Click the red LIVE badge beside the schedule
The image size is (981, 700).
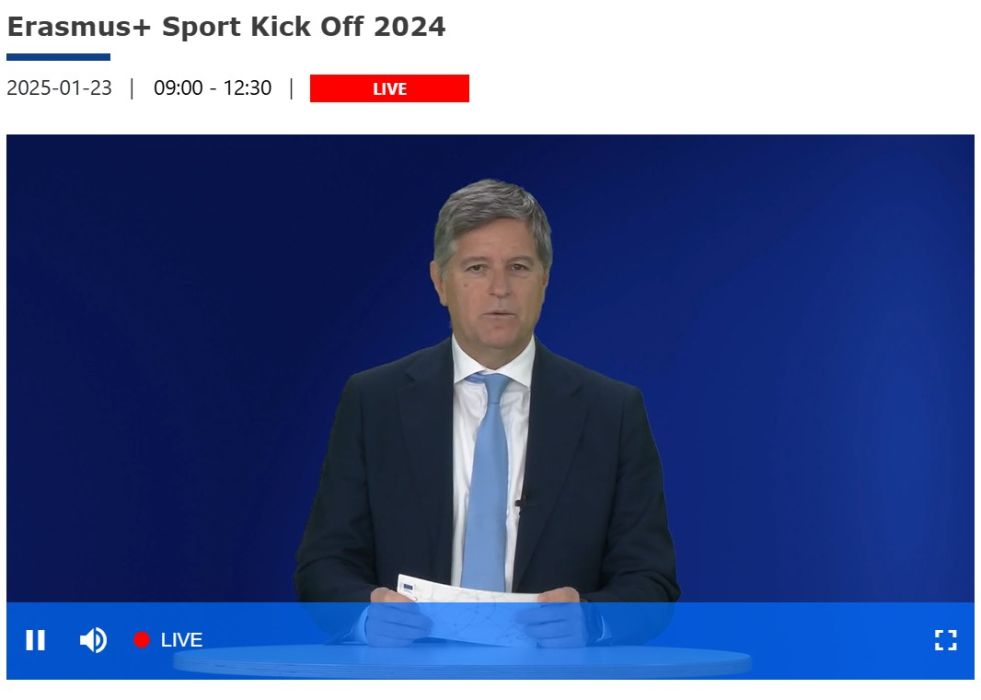[x=389, y=88]
